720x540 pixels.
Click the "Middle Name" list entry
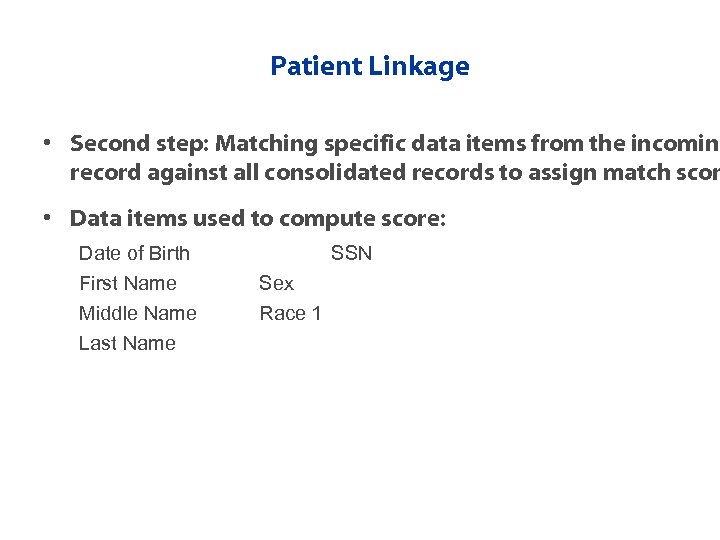click(138, 313)
